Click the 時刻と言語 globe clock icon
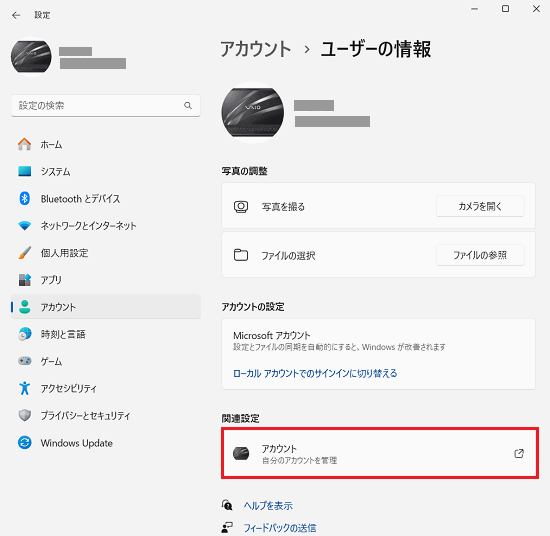550x536 pixels. coord(25,334)
